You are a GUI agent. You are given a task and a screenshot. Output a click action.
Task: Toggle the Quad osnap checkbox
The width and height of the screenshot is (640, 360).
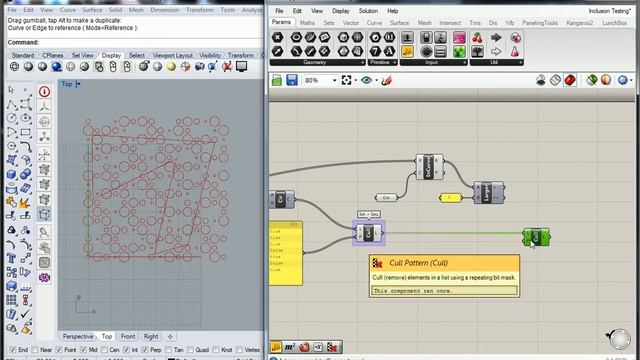coord(190,350)
